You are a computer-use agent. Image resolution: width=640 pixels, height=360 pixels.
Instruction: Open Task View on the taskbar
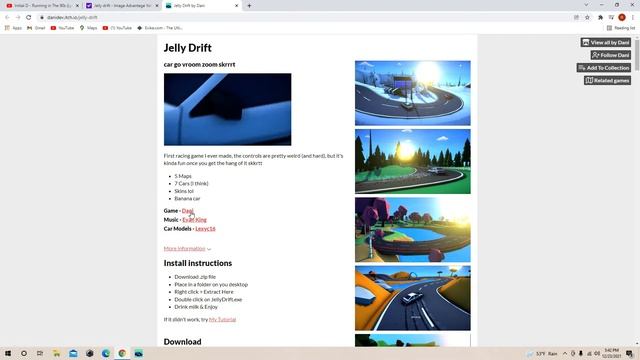(x=40, y=353)
